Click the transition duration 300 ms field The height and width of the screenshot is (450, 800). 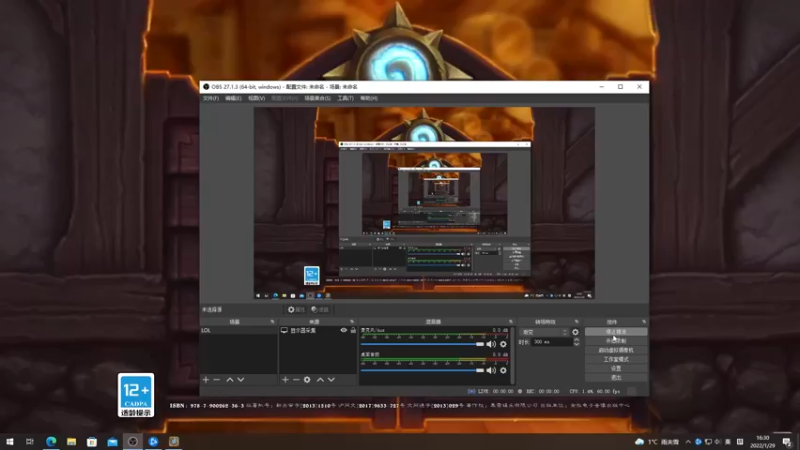pyautogui.click(x=552, y=342)
